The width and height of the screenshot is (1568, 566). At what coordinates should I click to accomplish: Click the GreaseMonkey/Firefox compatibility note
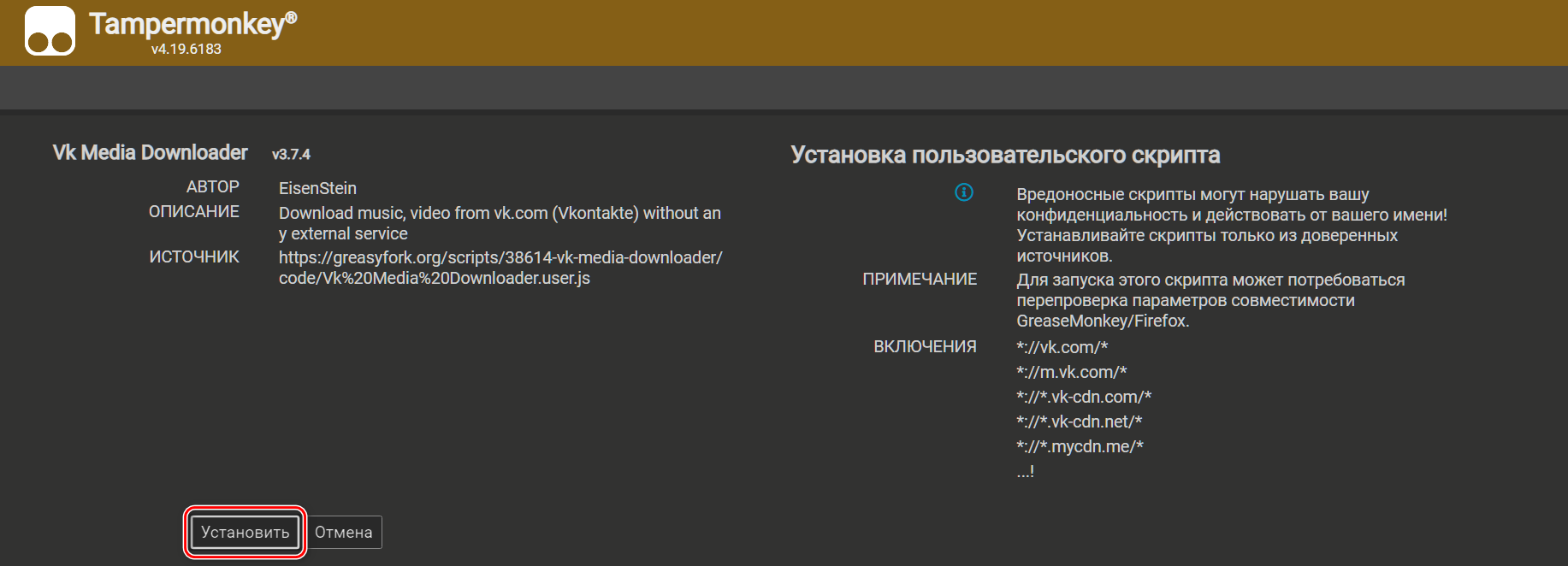point(1210,300)
